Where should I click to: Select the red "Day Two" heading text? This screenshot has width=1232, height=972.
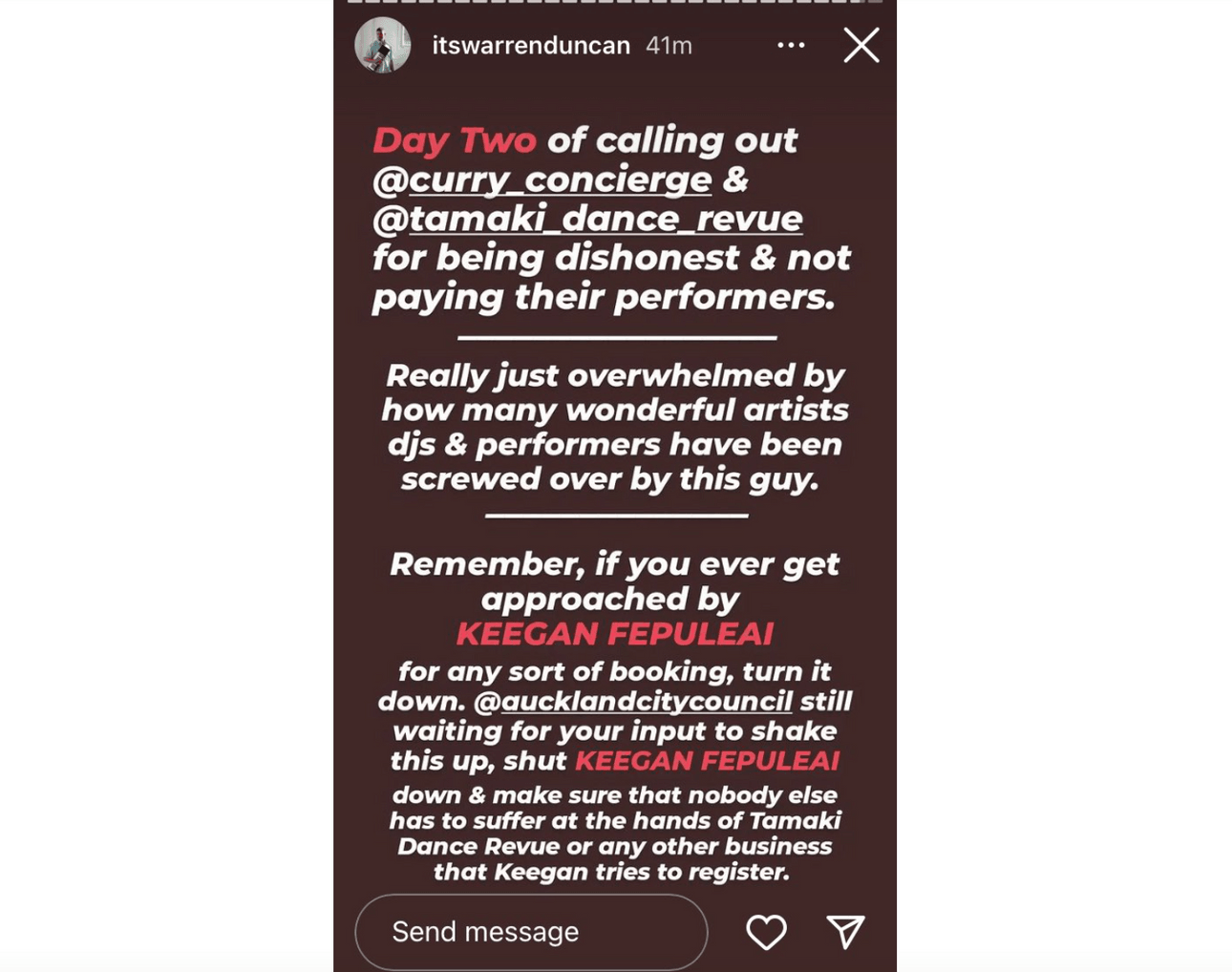pyautogui.click(x=455, y=140)
